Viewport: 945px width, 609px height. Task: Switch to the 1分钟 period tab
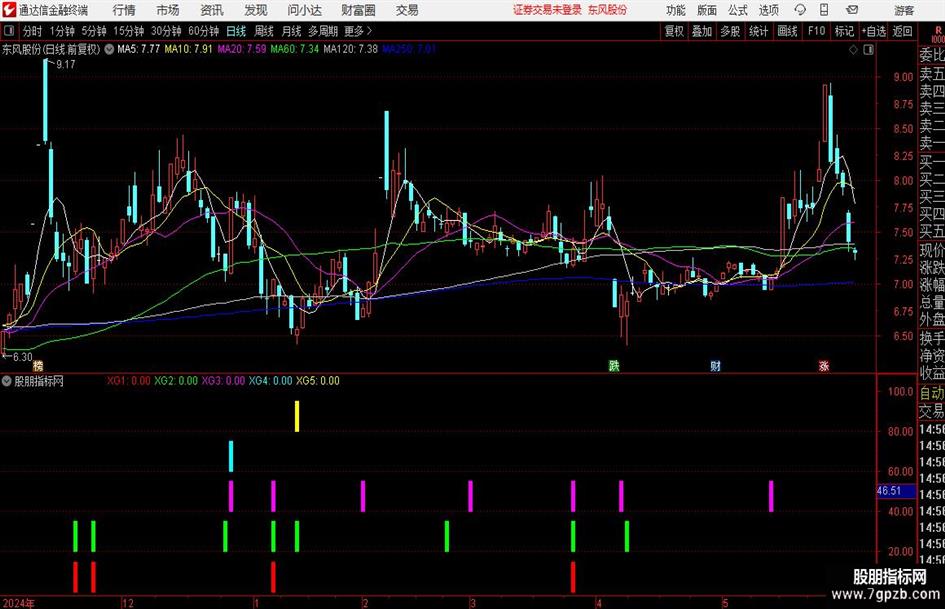(62, 31)
